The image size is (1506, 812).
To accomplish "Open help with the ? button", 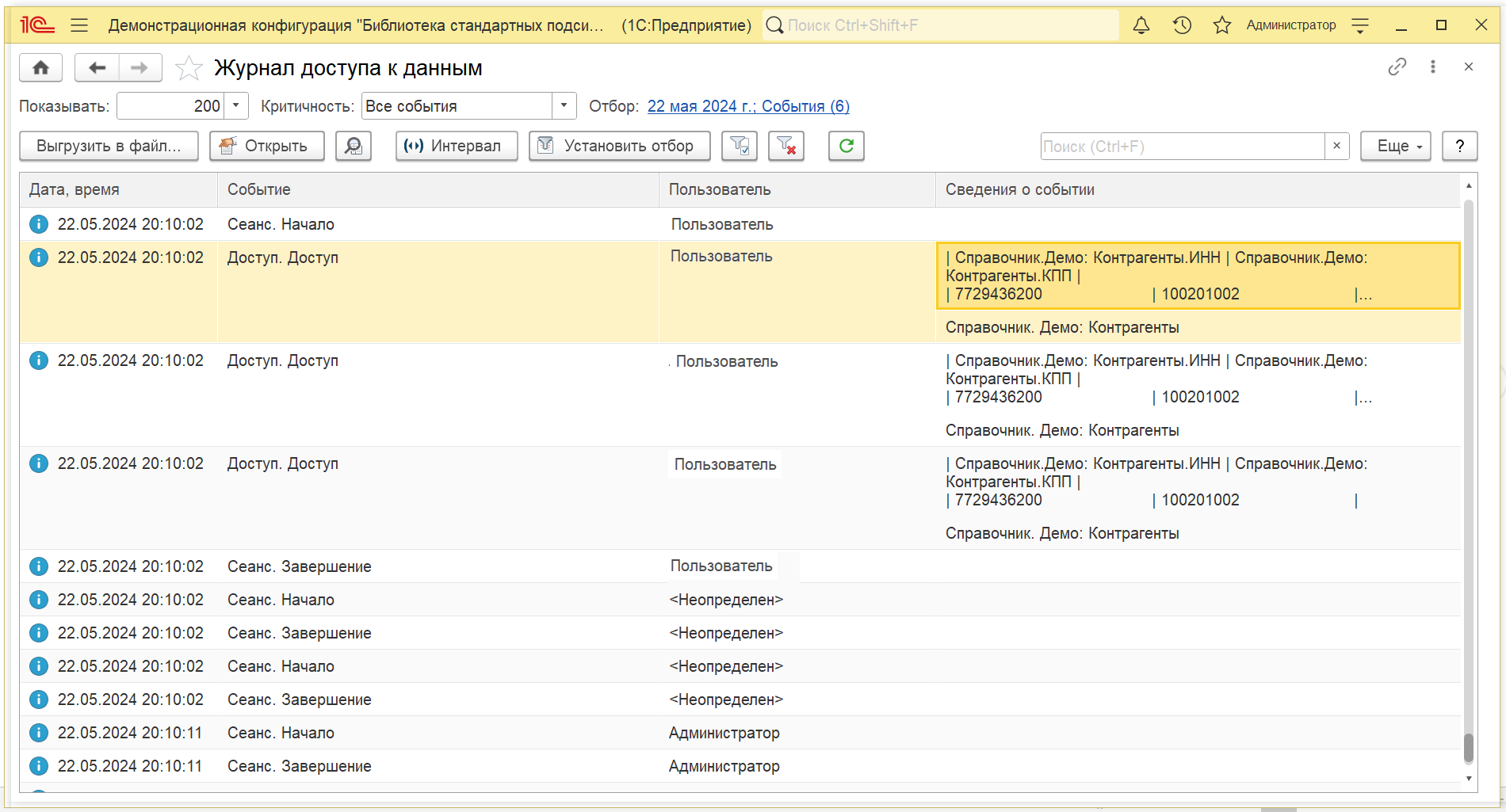I will tap(1460, 146).
